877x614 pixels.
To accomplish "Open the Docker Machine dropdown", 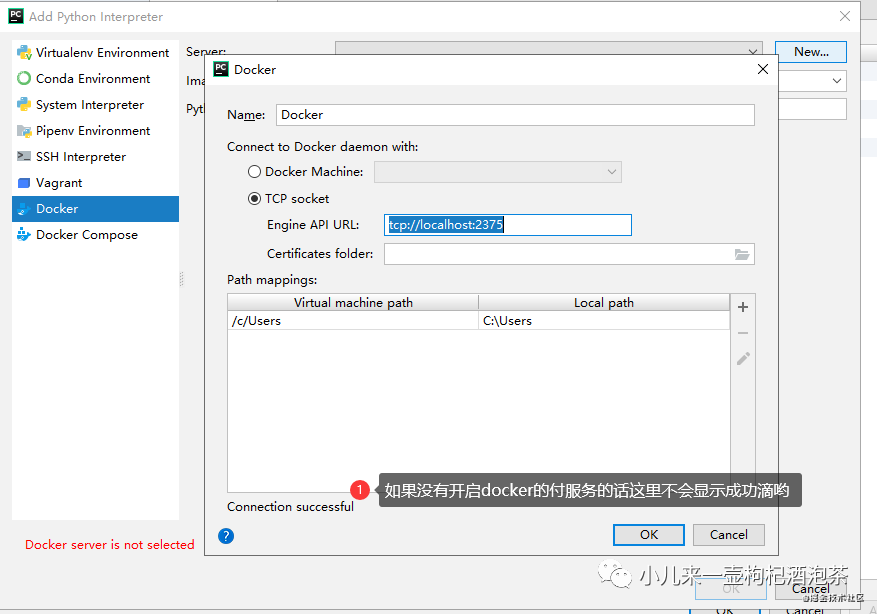I will point(498,172).
